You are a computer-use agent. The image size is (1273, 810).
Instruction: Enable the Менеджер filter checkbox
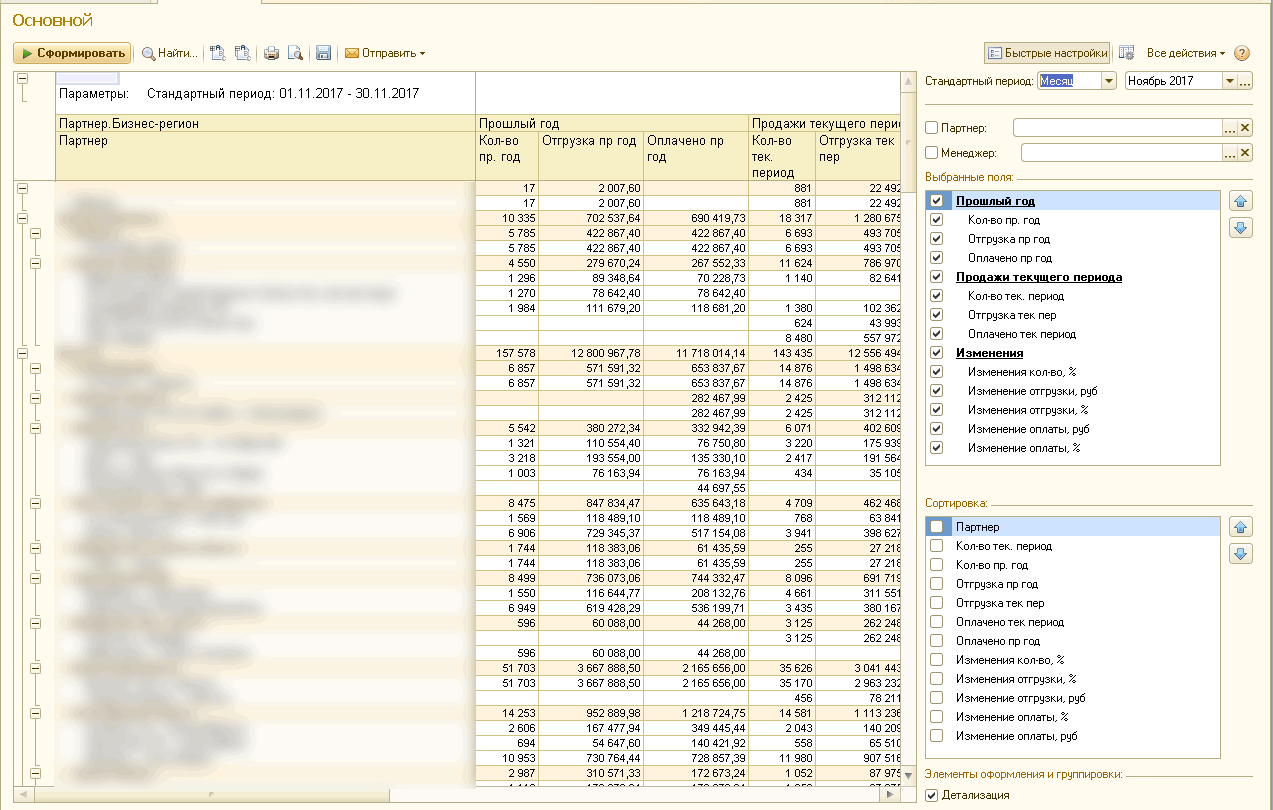click(932, 153)
